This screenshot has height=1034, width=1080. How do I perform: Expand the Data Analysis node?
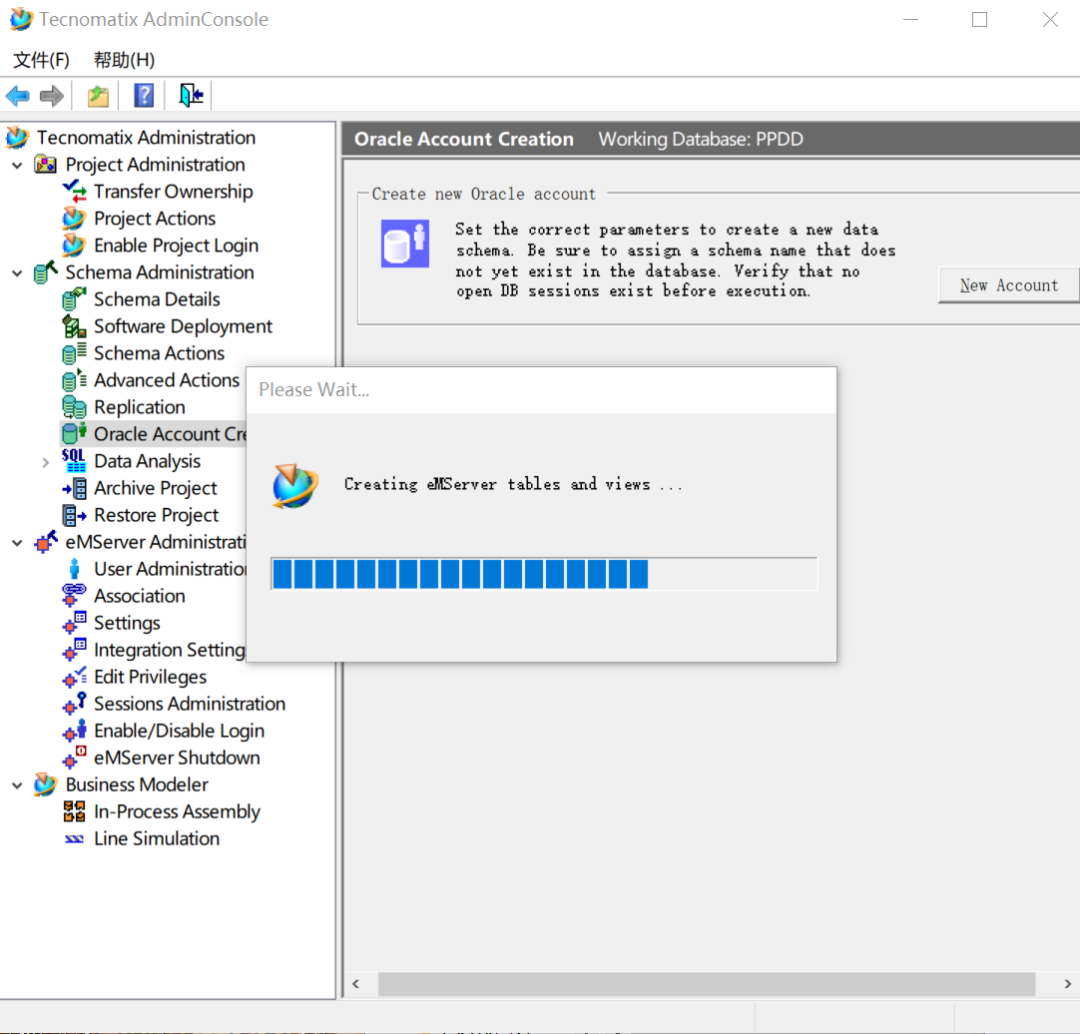(45, 462)
